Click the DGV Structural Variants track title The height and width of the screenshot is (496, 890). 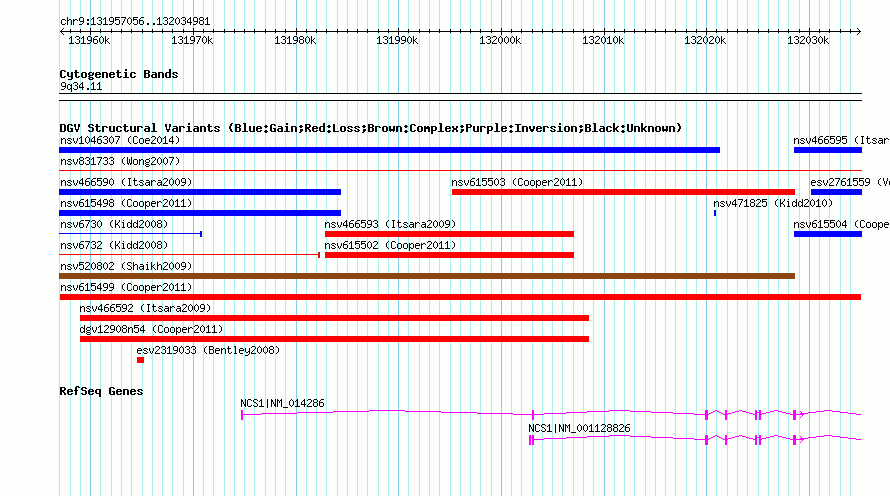click(x=371, y=128)
